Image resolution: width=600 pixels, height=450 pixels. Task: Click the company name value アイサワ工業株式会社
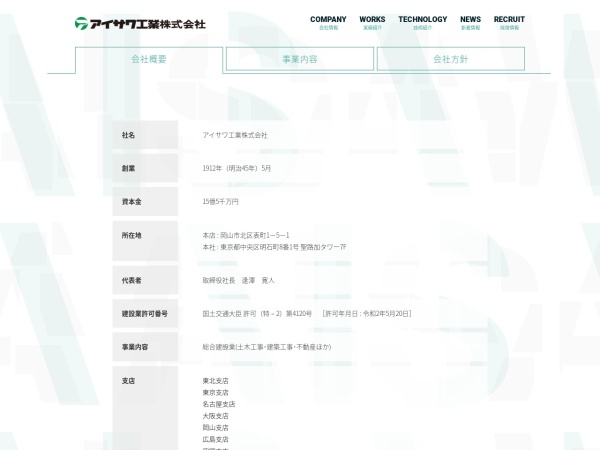[235, 135]
